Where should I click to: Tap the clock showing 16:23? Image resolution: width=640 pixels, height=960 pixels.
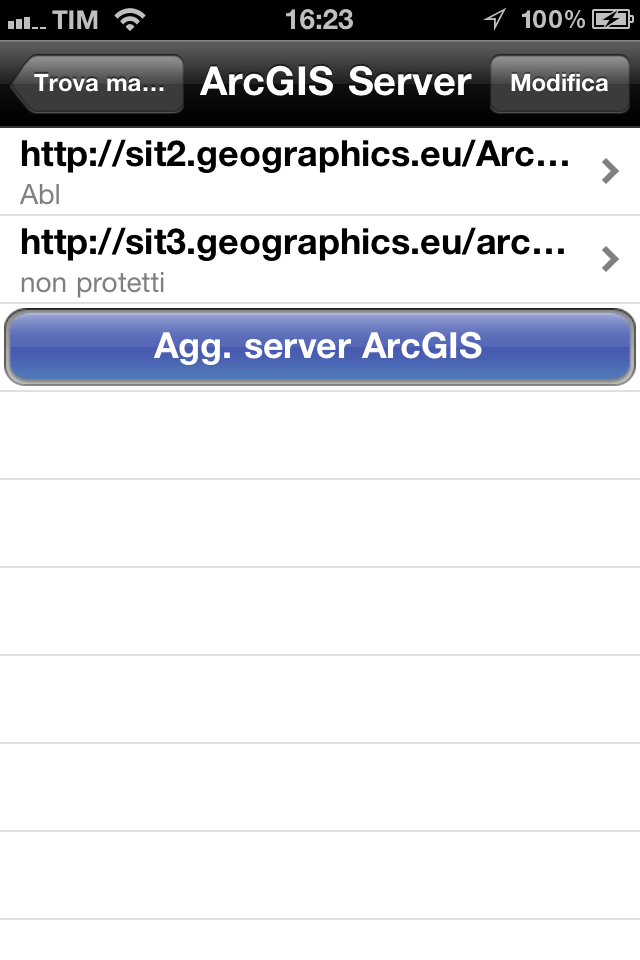coord(320,18)
